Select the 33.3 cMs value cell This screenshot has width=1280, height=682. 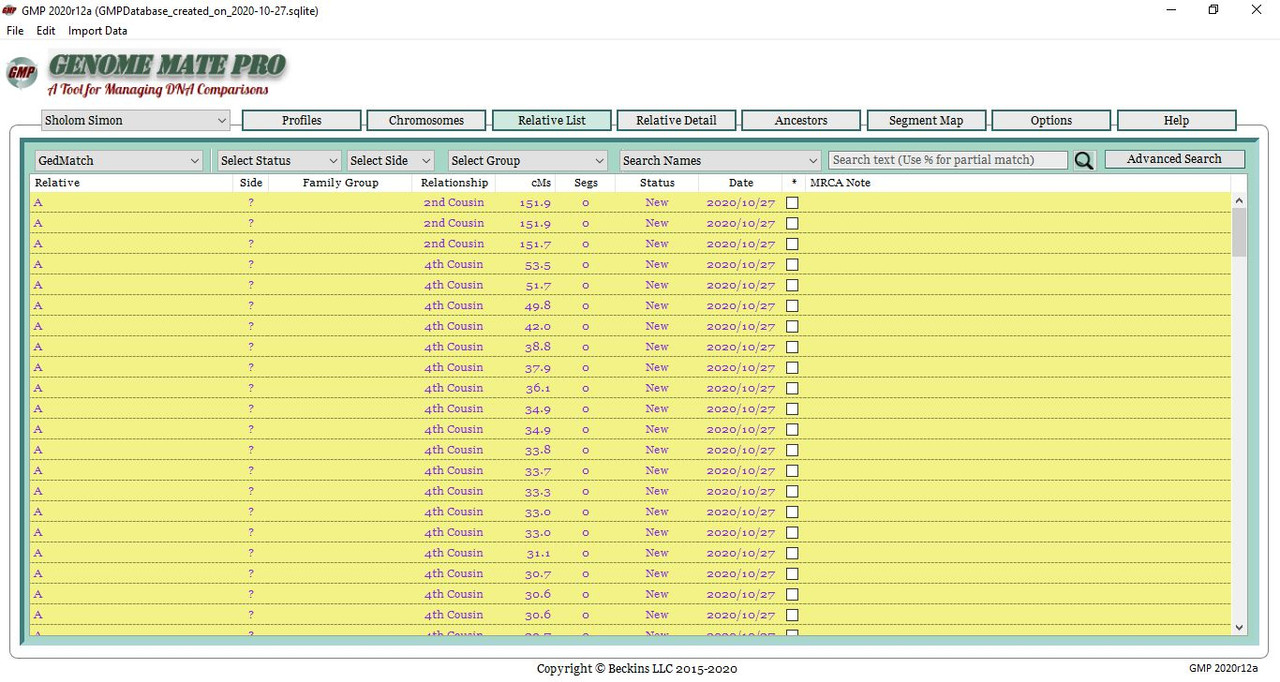point(538,491)
